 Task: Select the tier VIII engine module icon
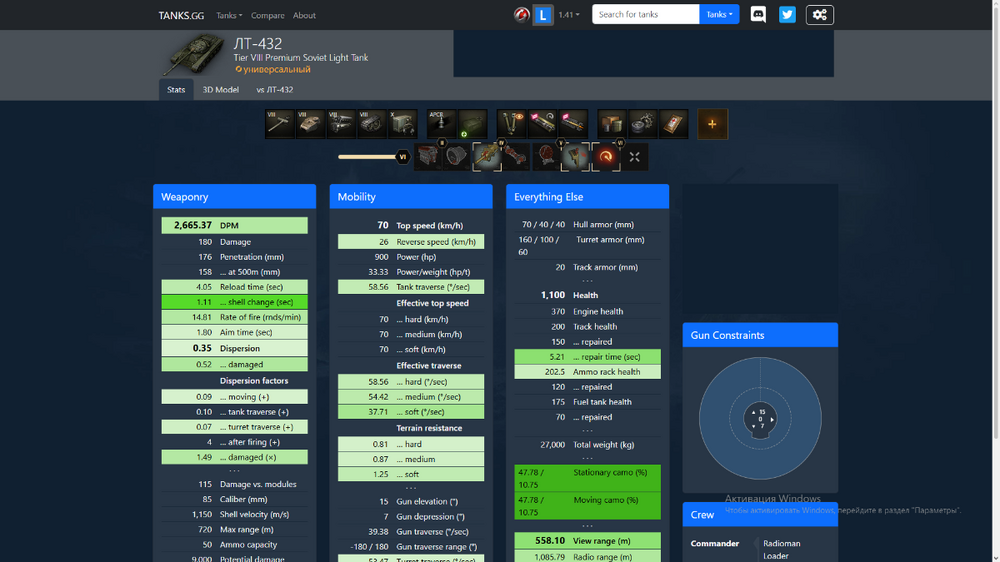341,124
